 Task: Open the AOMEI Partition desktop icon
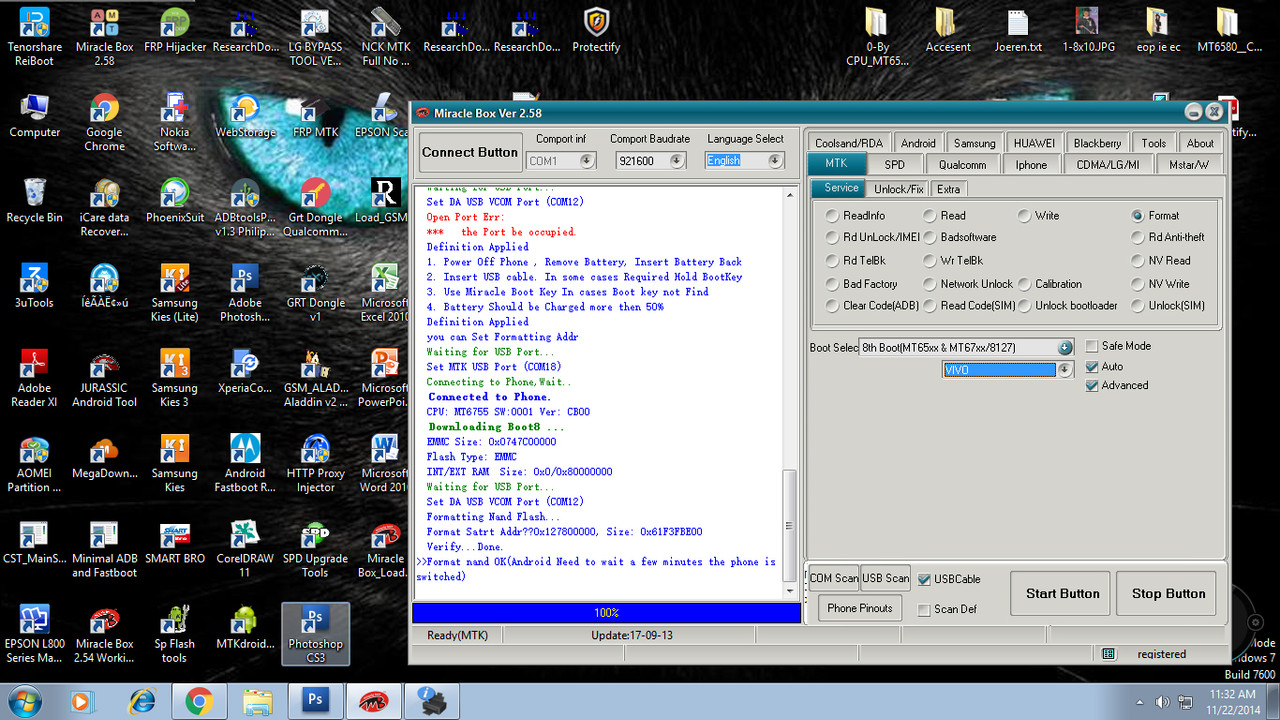pyautogui.click(x=35, y=463)
